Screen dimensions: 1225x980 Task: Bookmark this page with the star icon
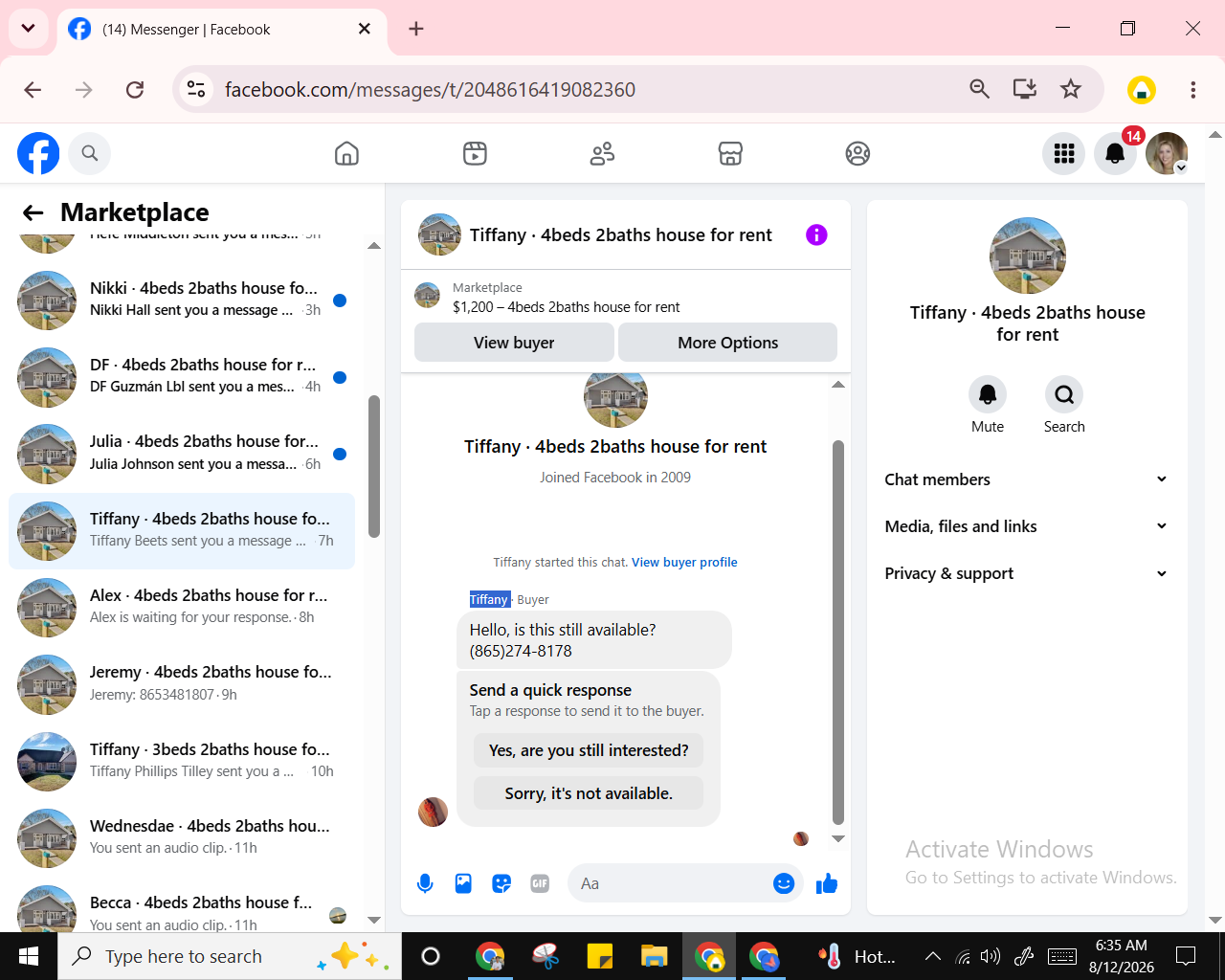[x=1071, y=89]
